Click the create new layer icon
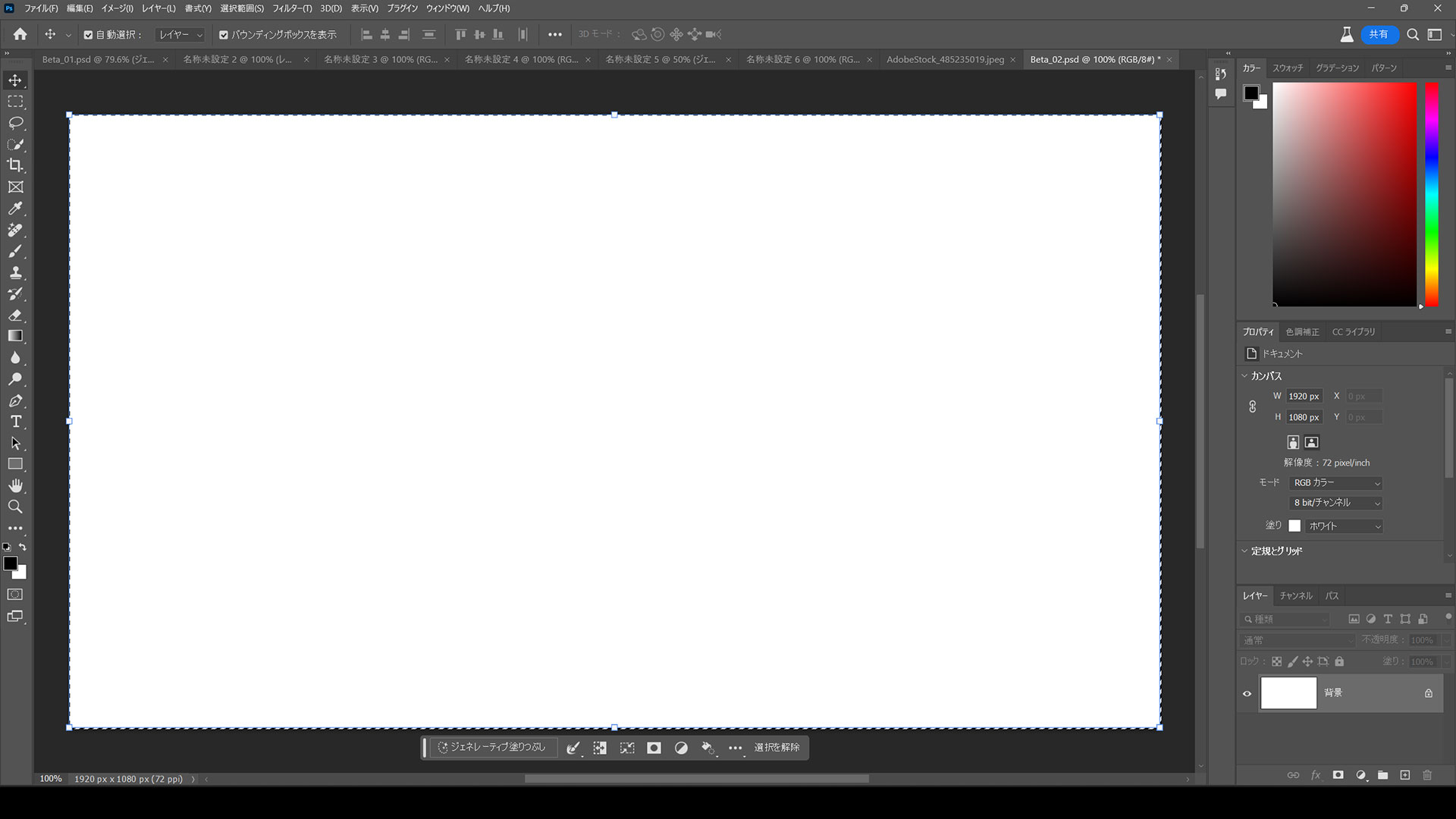Image resolution: width=1456 pixels, height=819 pixels. [x=1404, y=775]
